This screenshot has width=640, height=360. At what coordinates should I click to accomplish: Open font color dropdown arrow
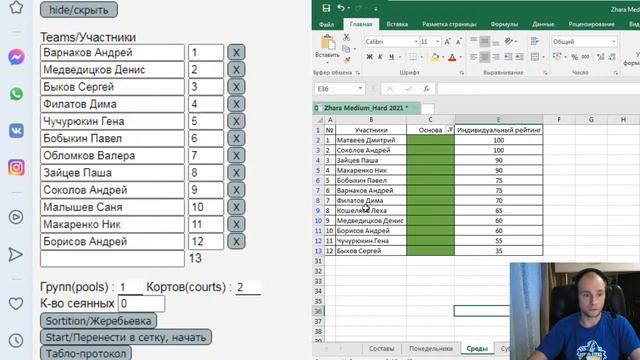click(460, 57)
